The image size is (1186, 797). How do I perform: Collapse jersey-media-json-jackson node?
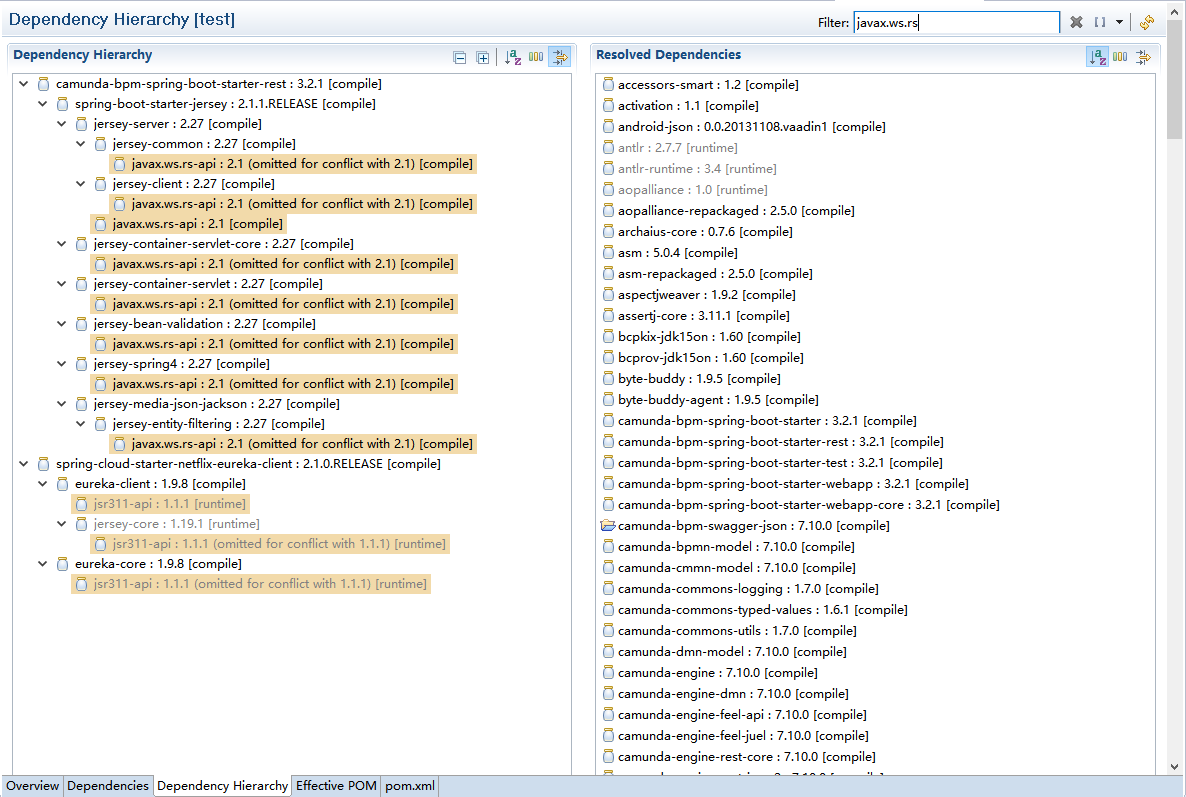tap(61, 404)
